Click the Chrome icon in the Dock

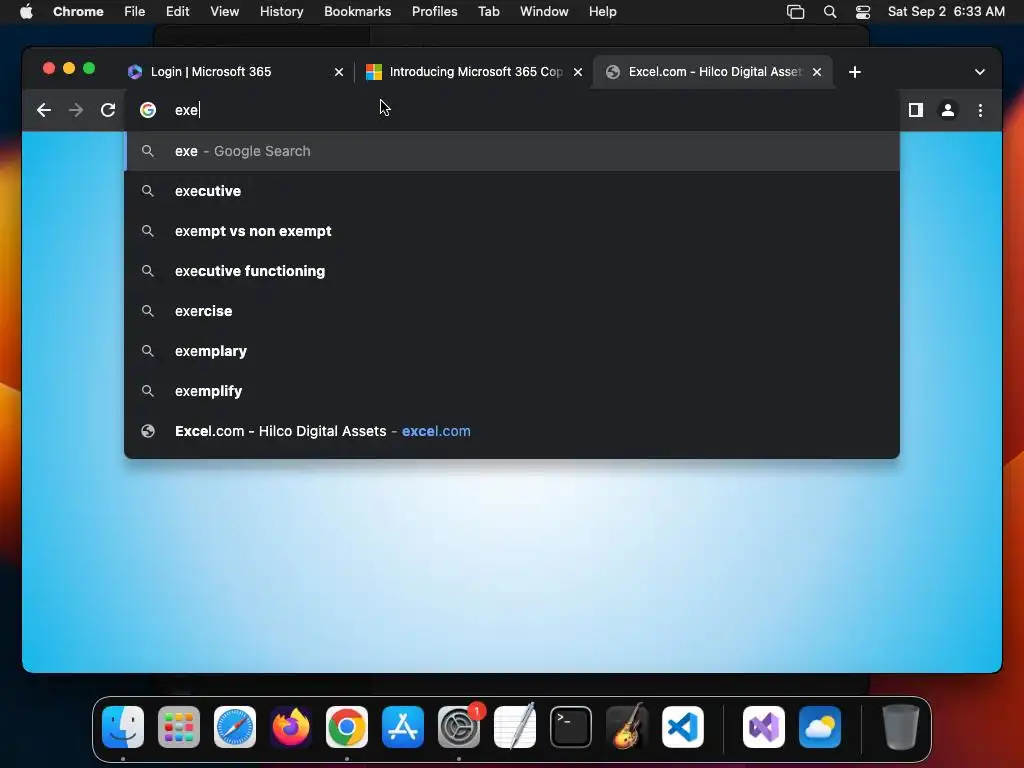347,727
